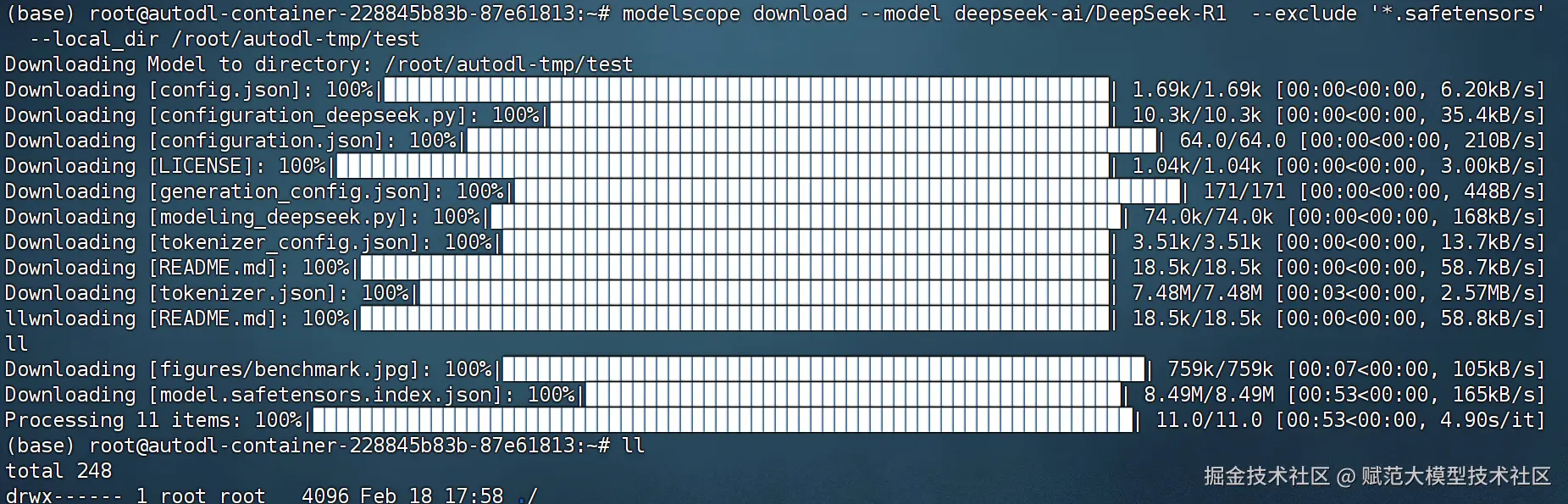Click the "64.0/64.0" size value

[x=1232, y=141]
